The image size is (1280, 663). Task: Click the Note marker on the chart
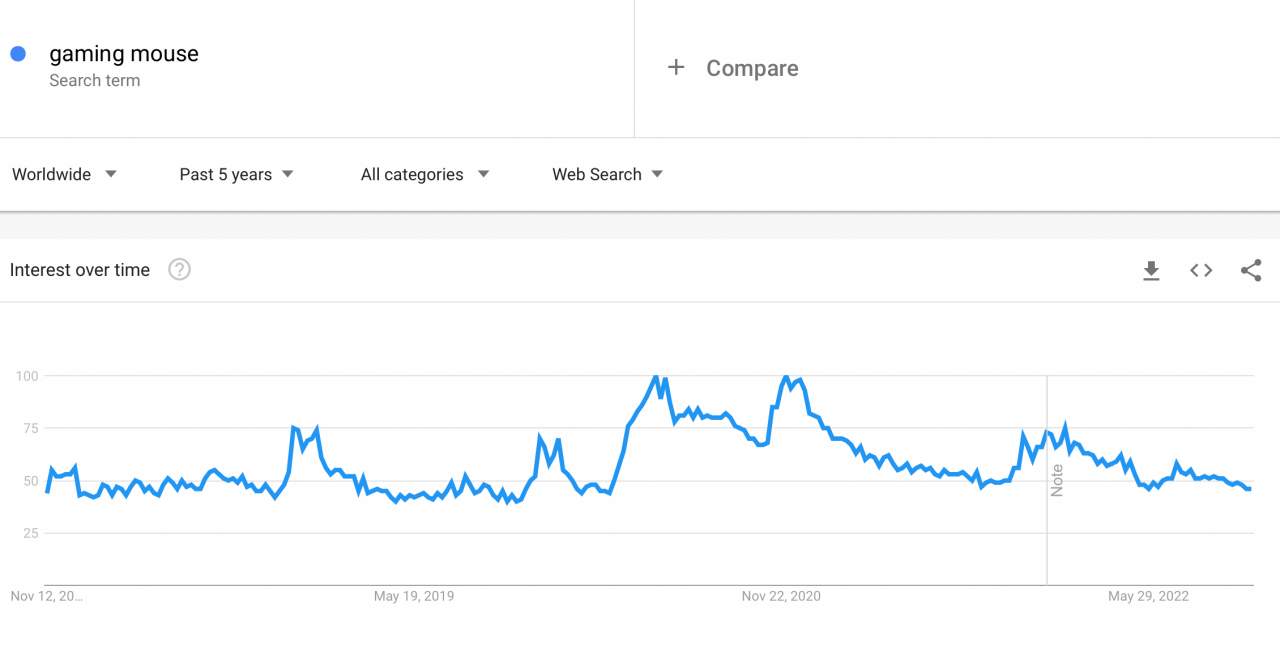click(x=1058, y=481)
